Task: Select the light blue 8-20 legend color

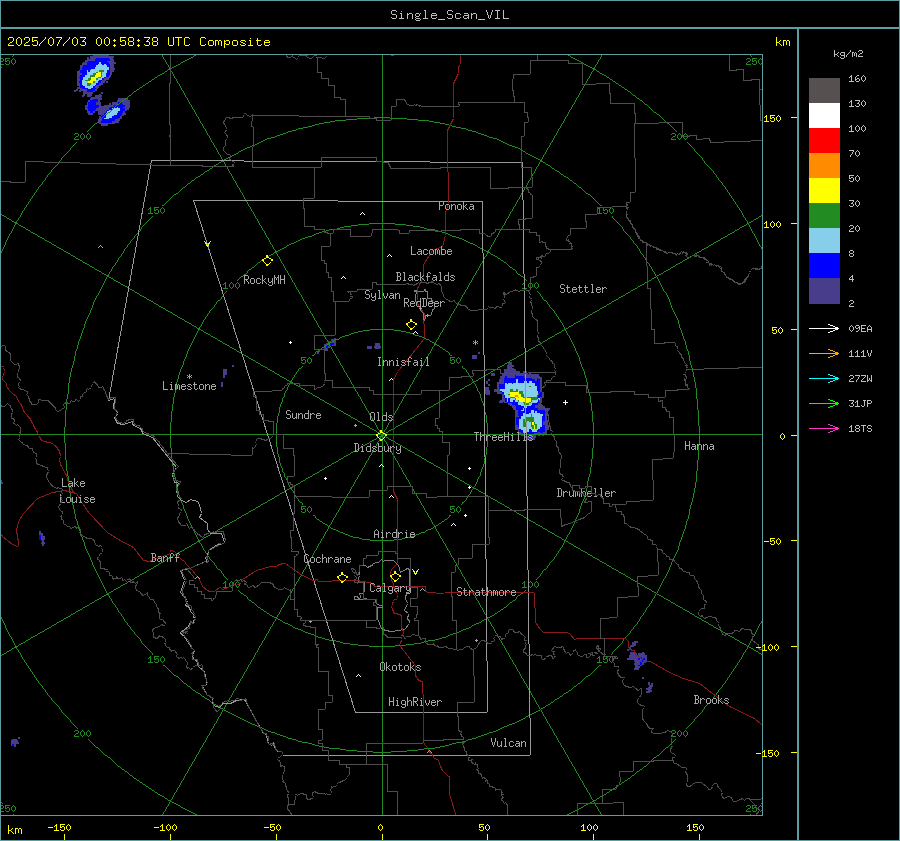Action: 824,241
